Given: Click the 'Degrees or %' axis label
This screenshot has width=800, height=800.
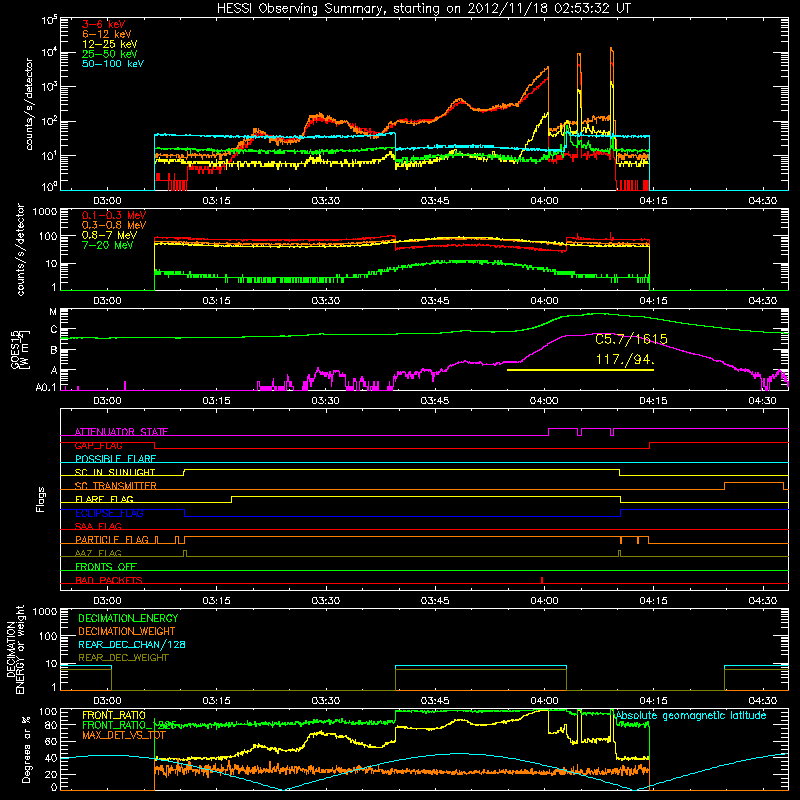Looking at the screenshot, I should click(26, 749).
